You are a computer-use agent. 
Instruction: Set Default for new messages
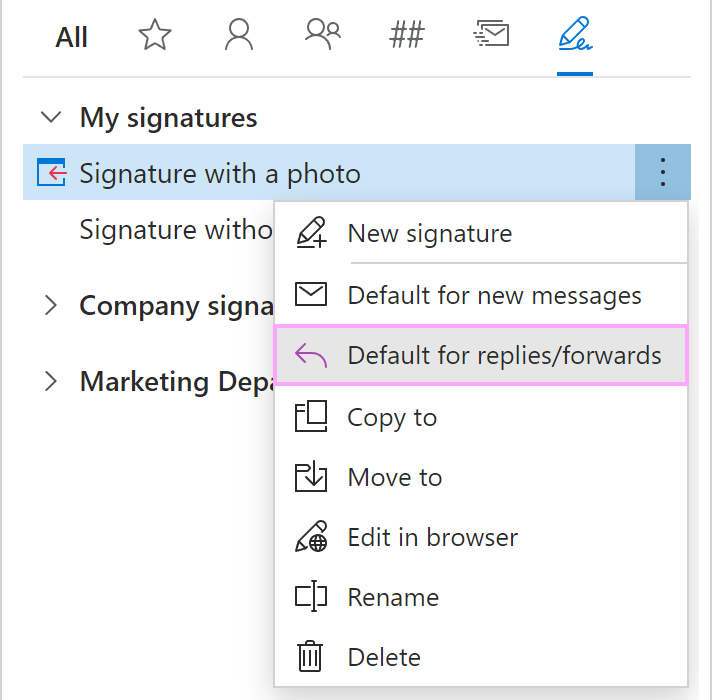[x=481, y=295]
